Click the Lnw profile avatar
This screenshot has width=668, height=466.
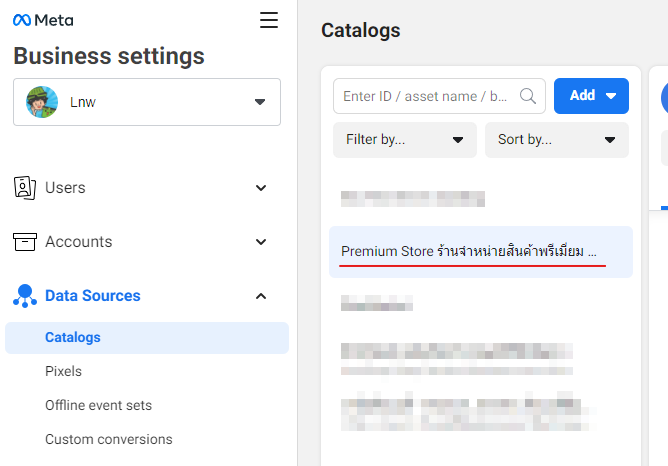[42, 102]
